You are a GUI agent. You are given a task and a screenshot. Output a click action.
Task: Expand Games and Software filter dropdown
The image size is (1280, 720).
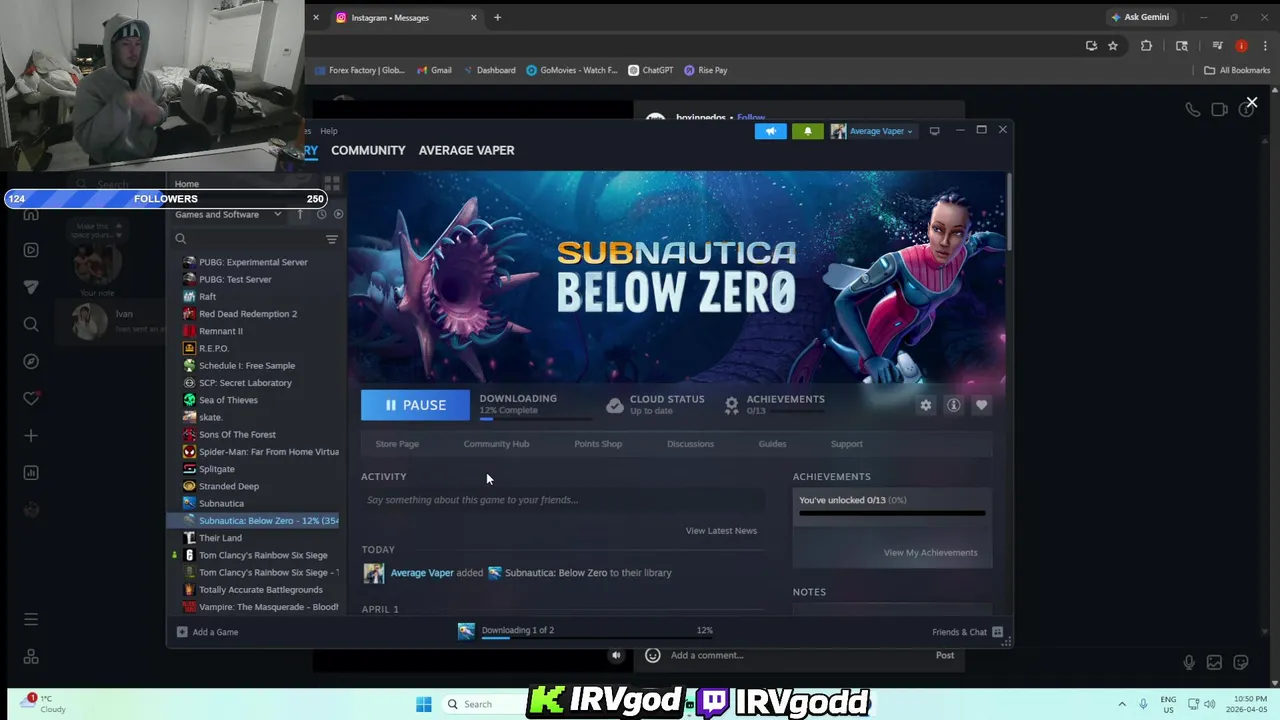228,214
